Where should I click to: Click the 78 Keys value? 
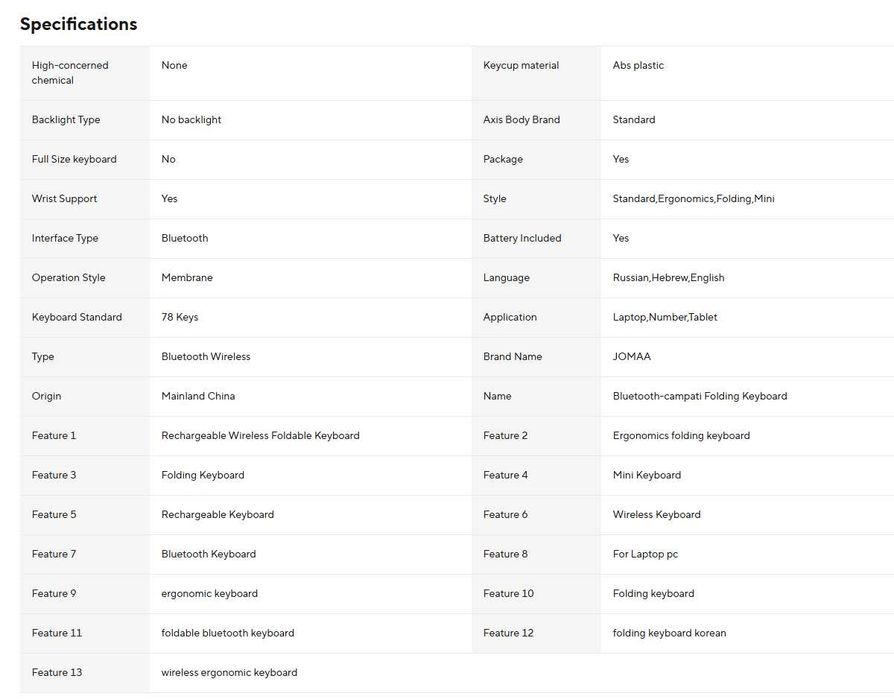coord(180,317)
